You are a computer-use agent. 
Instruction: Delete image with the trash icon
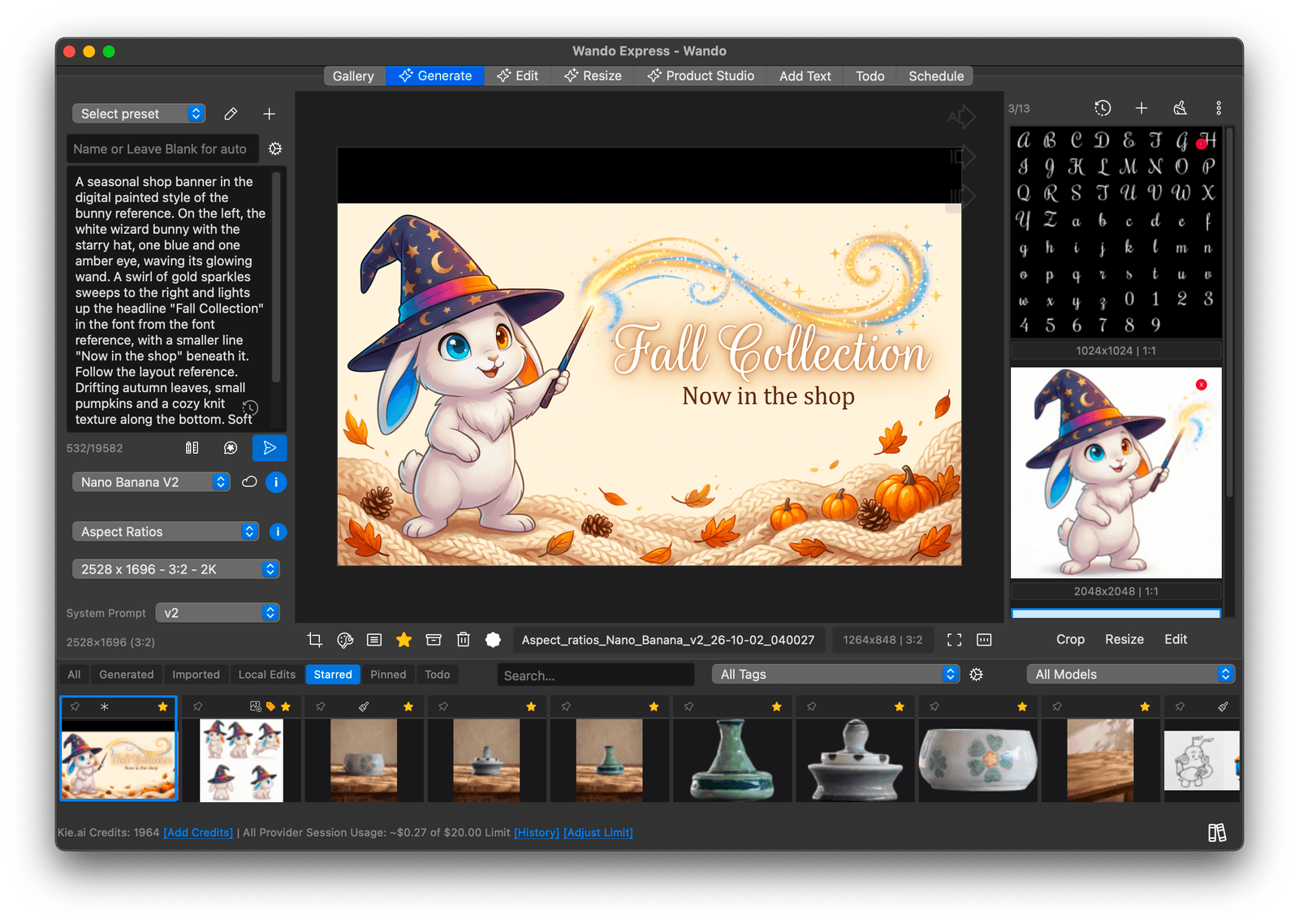tap(463, 640)
